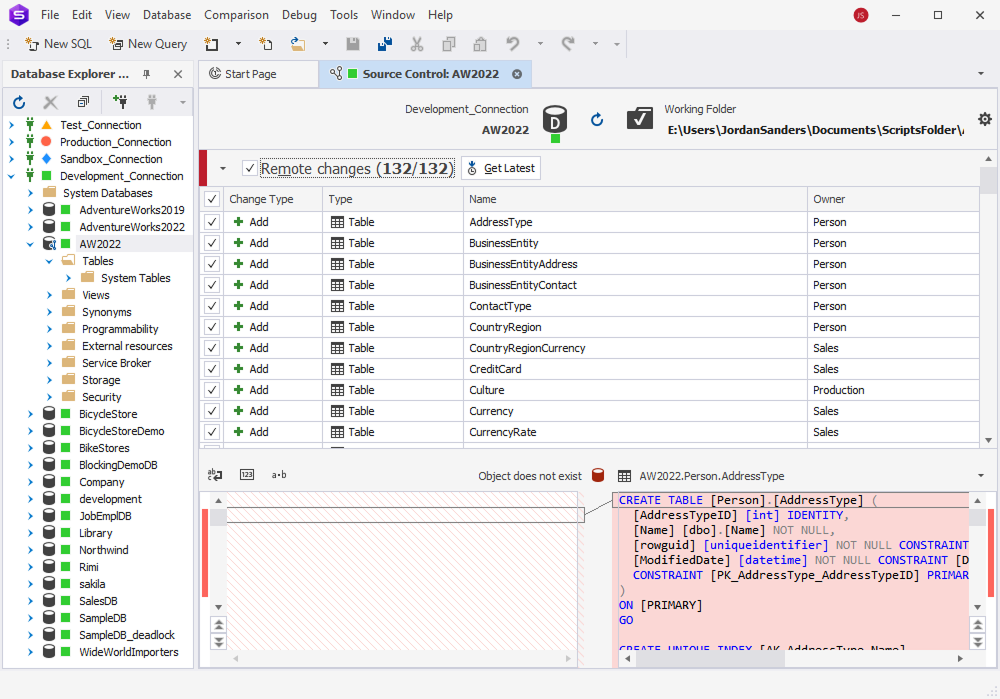Viewport: 1000px width, 699px height.
Task: Refresh the AW2022 source control status
Action: pyautogui.click(x=597, y=119)
